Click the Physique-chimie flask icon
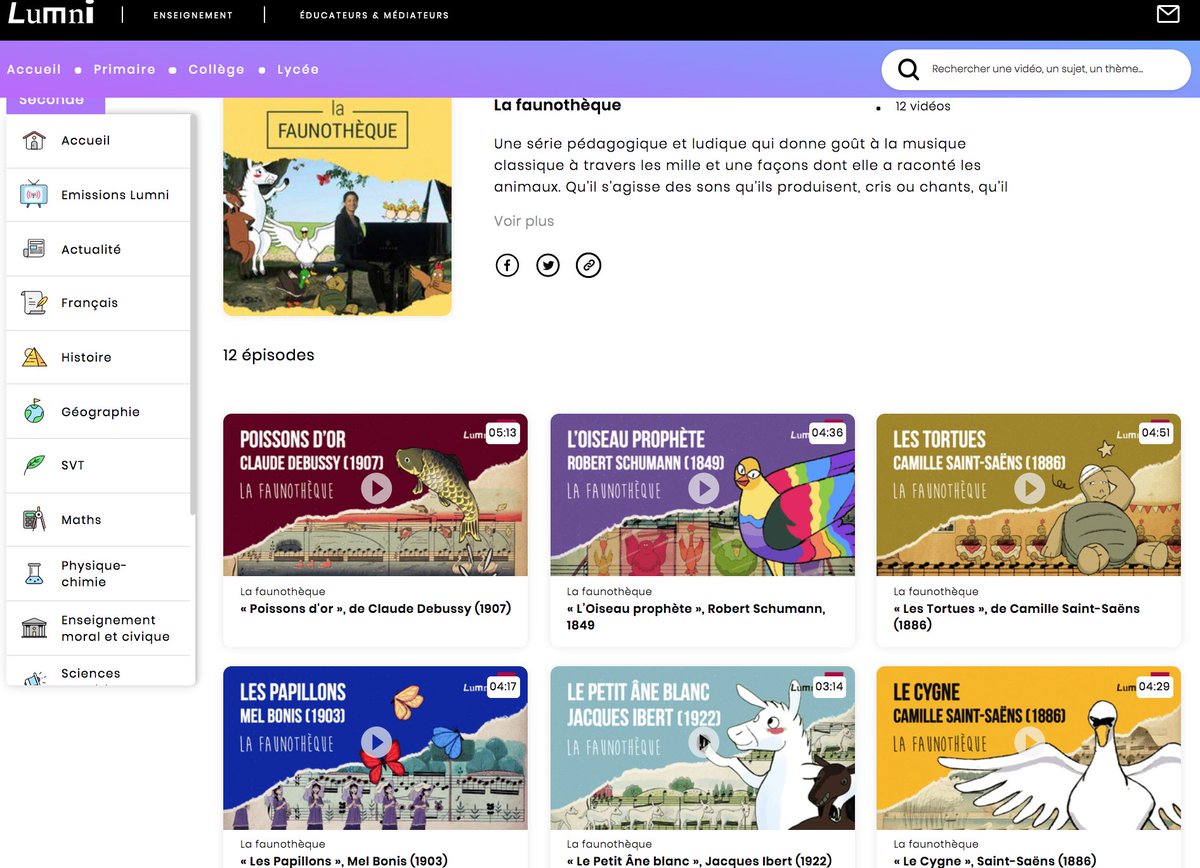1200x868 pixels. click(x=34, y=573)
